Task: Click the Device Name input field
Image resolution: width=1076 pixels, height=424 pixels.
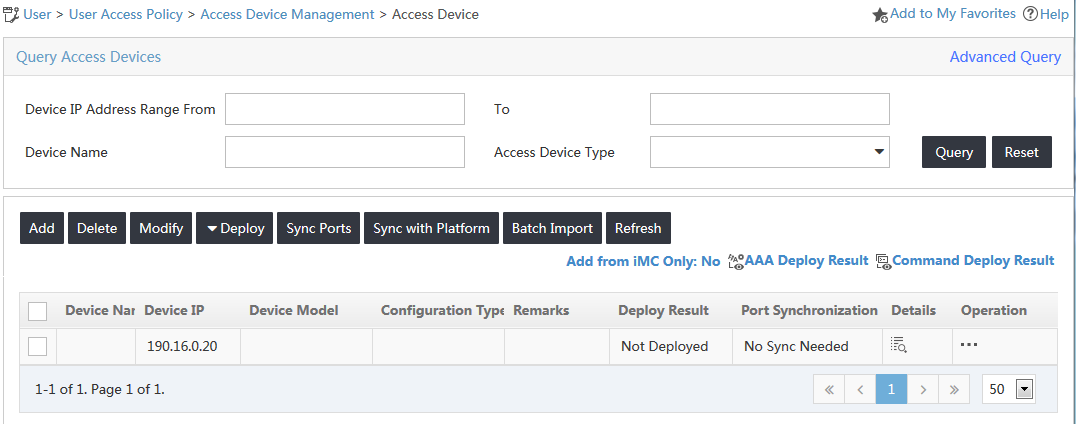Action: pos(344,152)
